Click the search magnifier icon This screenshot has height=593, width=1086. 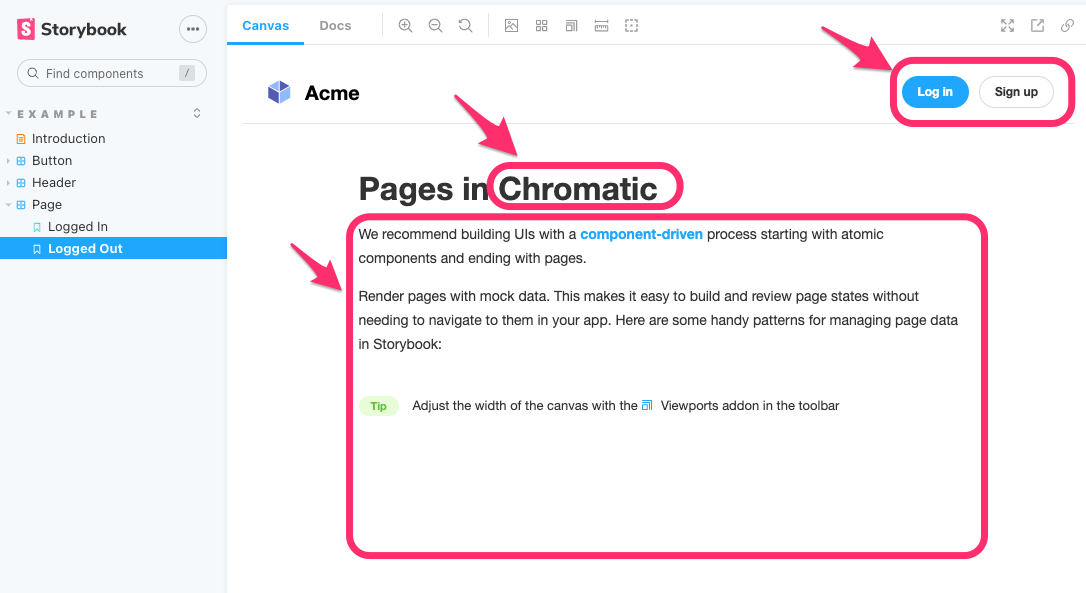click(x=33, y=73)
